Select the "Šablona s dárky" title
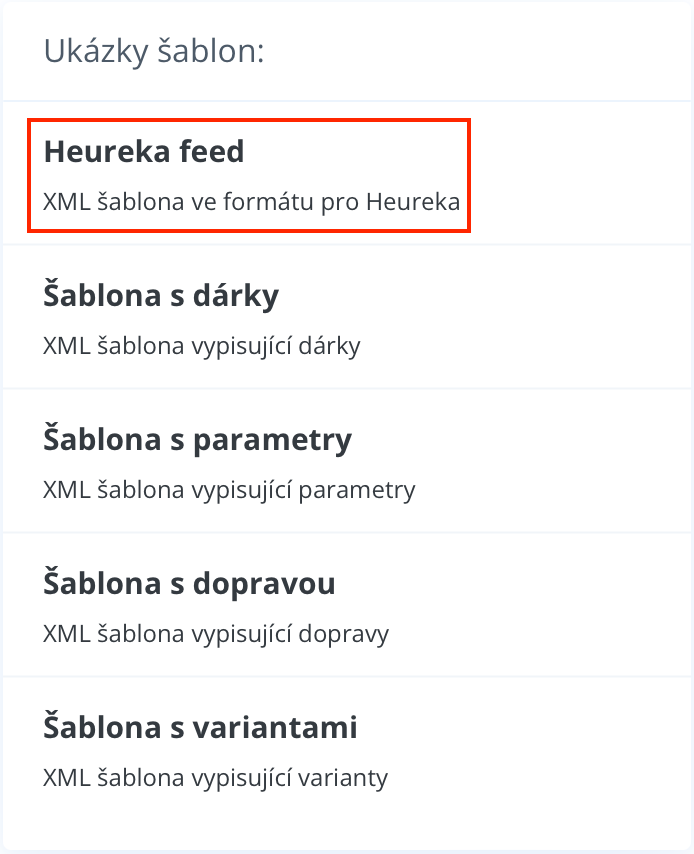The height and width of the screenshot is (854, 694). tap(161, 296)
